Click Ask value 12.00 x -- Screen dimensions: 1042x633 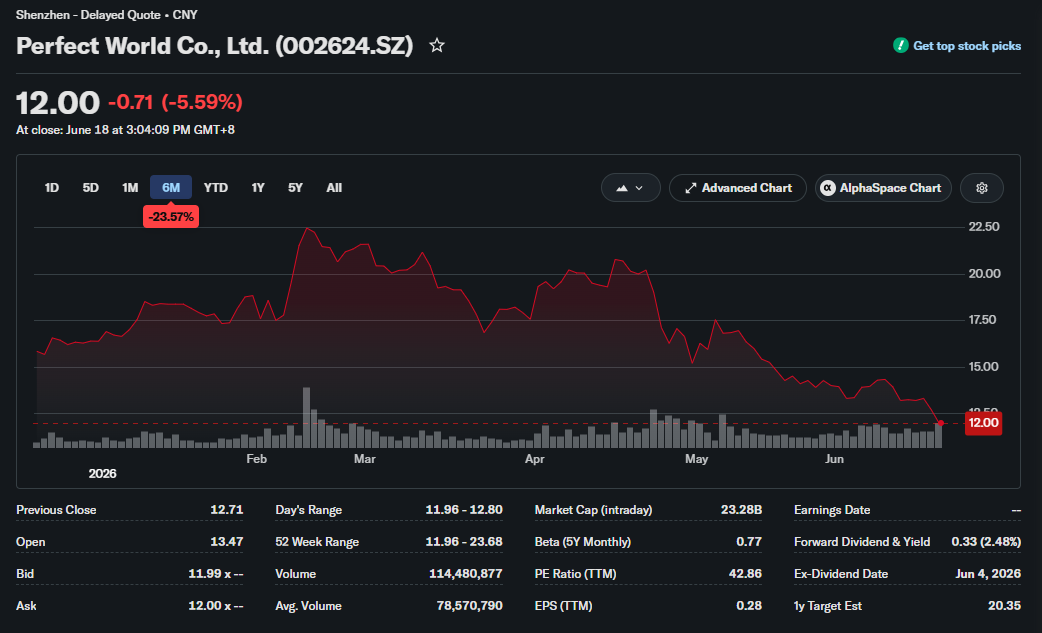pos(215,606)
